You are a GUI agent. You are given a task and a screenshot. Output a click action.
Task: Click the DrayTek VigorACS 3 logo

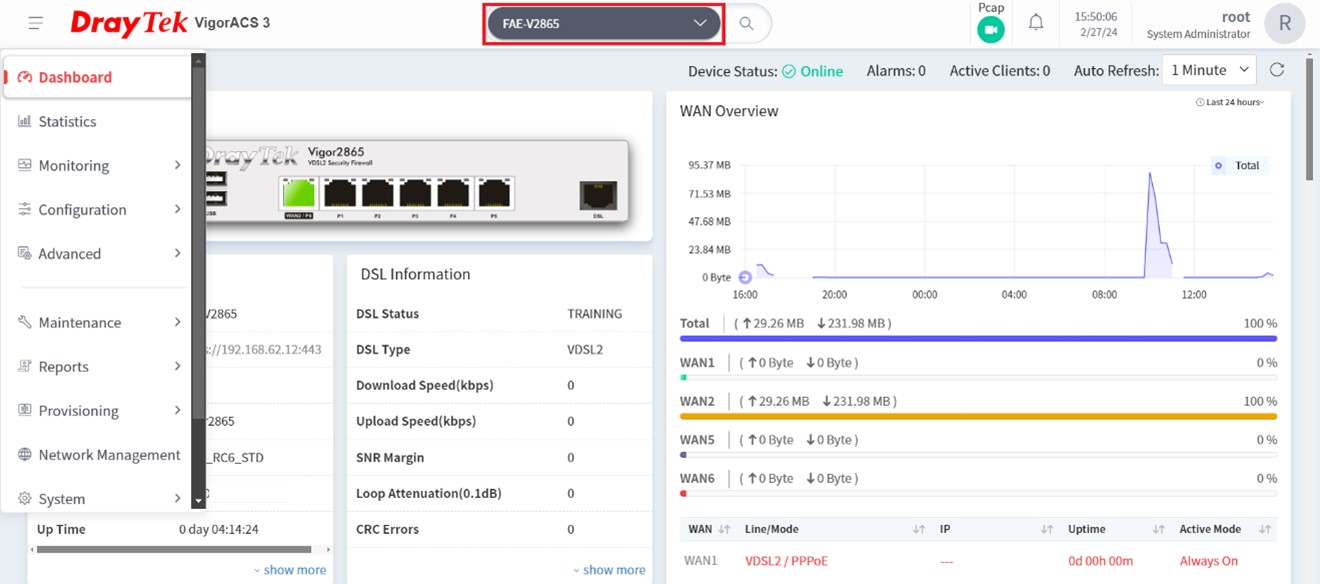(170, 23)
